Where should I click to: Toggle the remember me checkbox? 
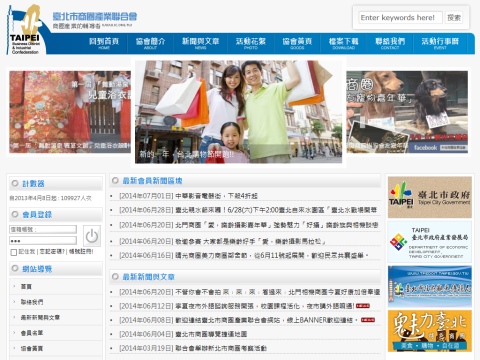pos(14,252)
